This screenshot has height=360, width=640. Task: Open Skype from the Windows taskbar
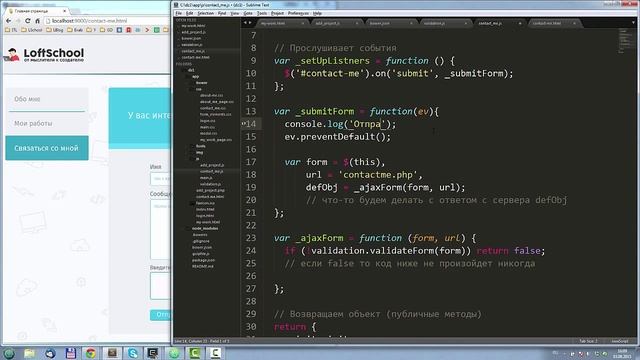click(x=132, y=353)
